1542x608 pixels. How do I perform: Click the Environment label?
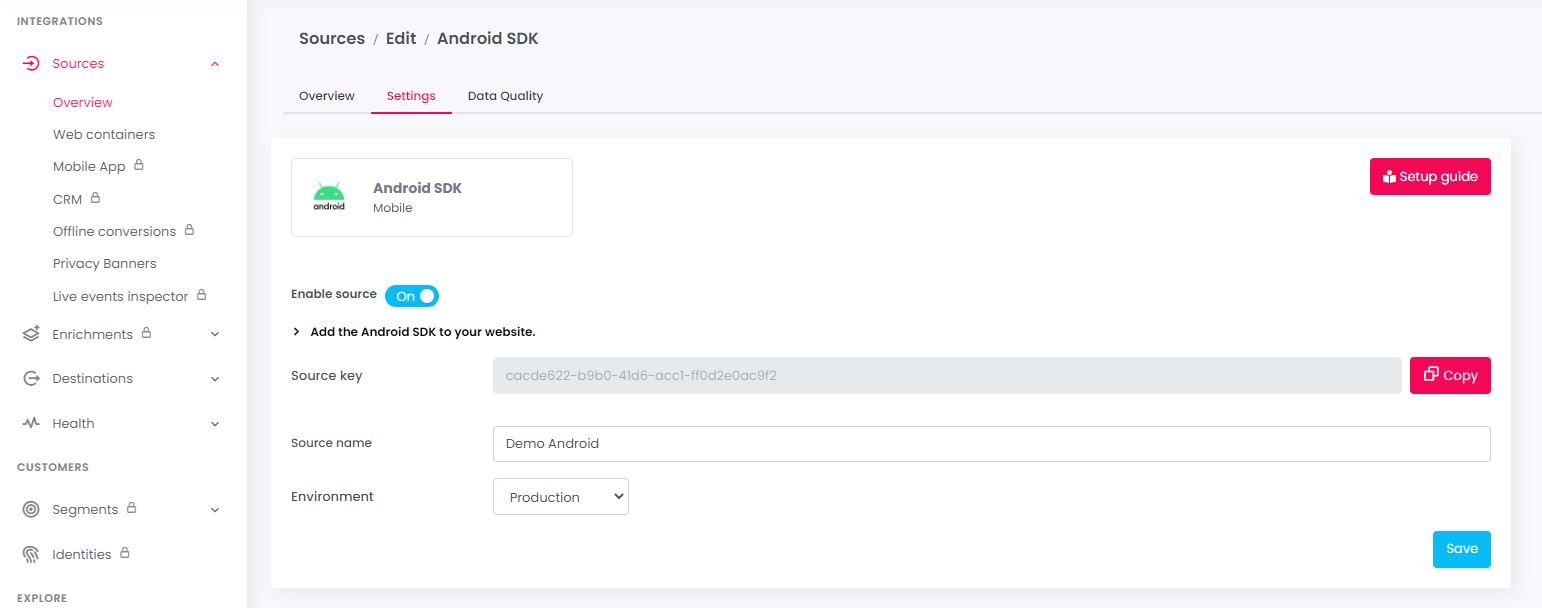[x=332, y=496]
